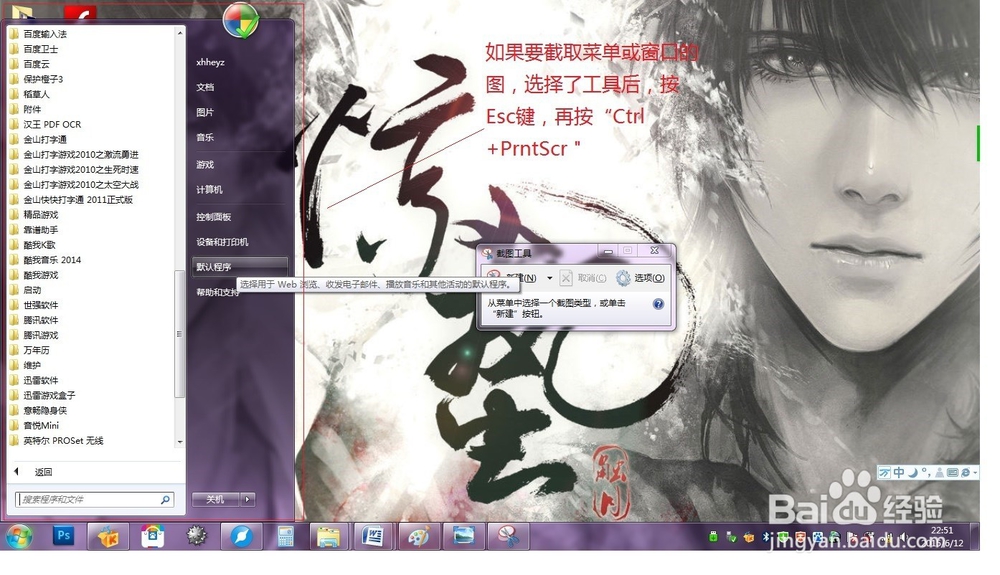Click the blue help question mark icon
The height and width of the screenshot is (575, 1000).
click(658, 304)
